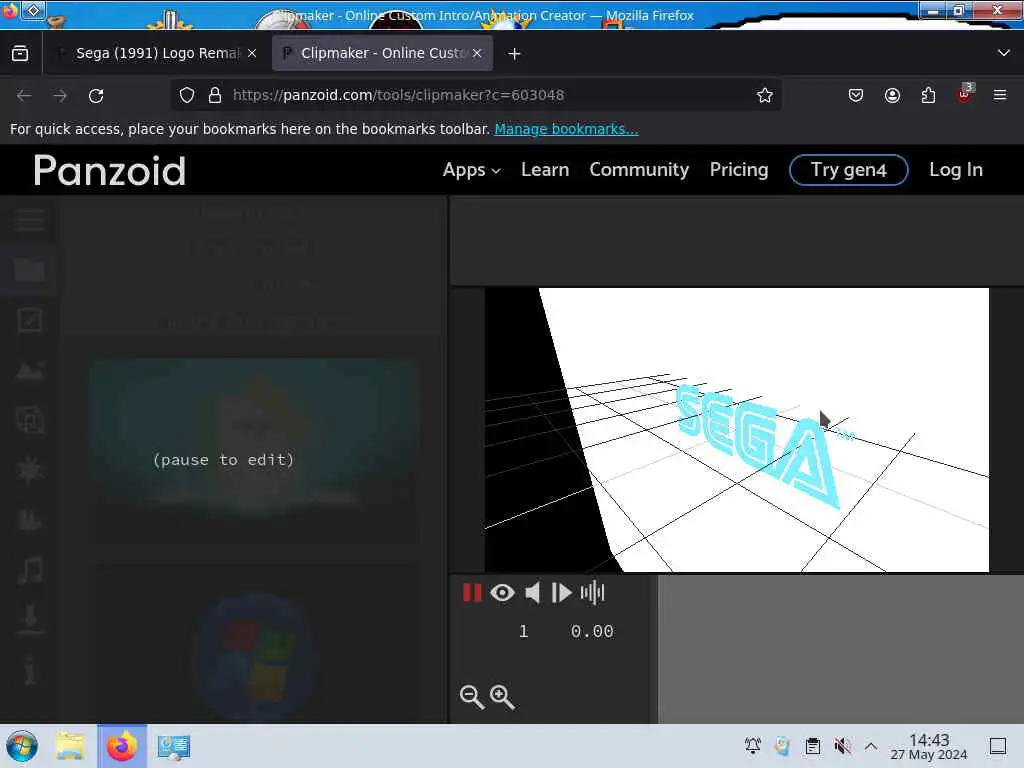The width and height of the screenshot is (1024, 768).
Task: Go to the Community page
Action: point(639,170)
